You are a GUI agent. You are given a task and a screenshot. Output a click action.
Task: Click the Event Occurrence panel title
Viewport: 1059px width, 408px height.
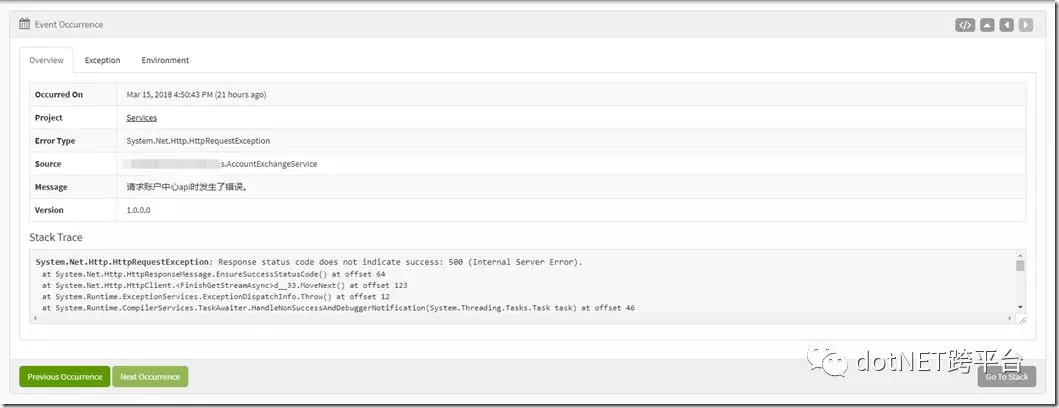click(x=69, y=24)
